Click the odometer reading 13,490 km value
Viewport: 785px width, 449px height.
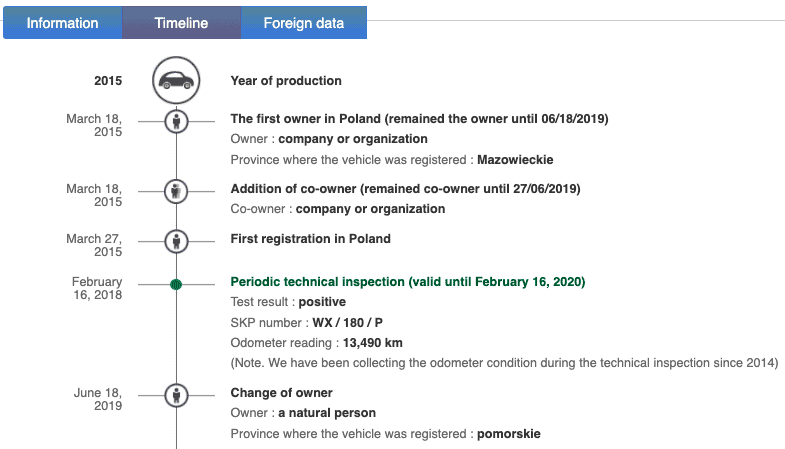click(372, 343)
